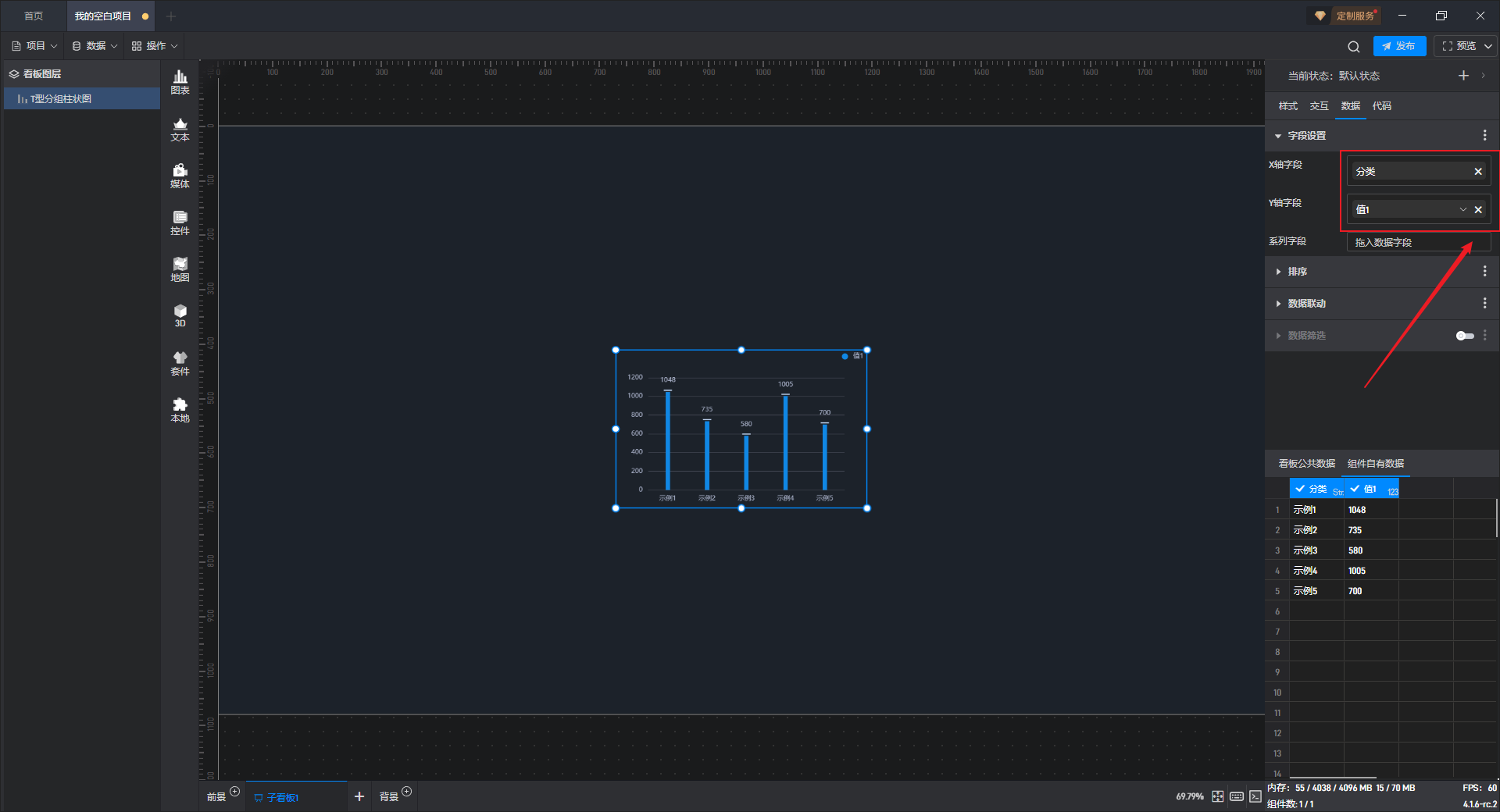The width and height of the screenshot is (1500, 812).
Task: Click the fit-to-screen icon in bottom bar
Action: 1218,796
